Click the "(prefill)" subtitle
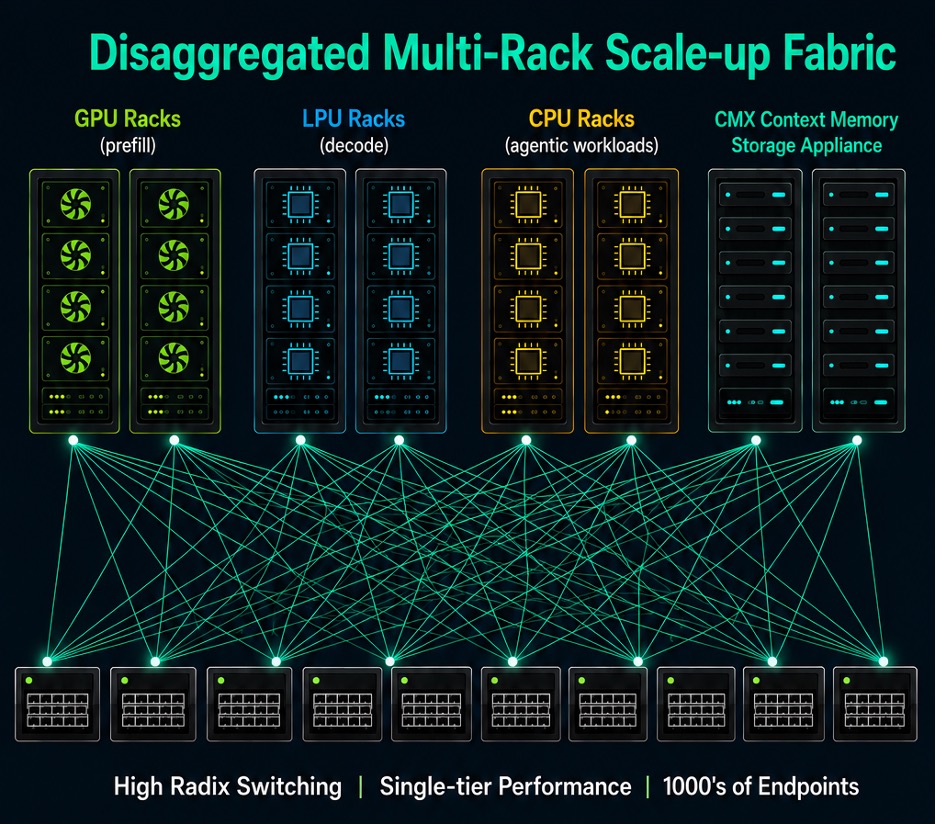 (128, 145)
